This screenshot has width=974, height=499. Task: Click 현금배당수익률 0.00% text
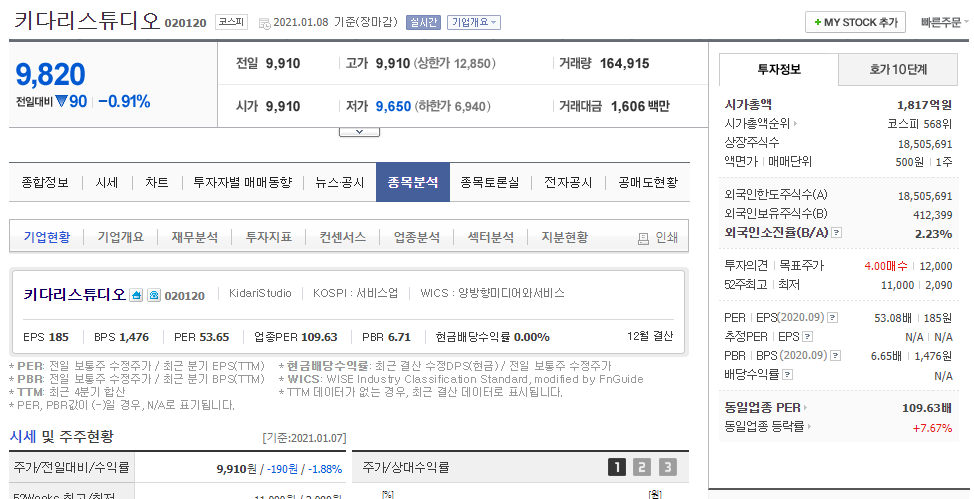click(493, 337)
